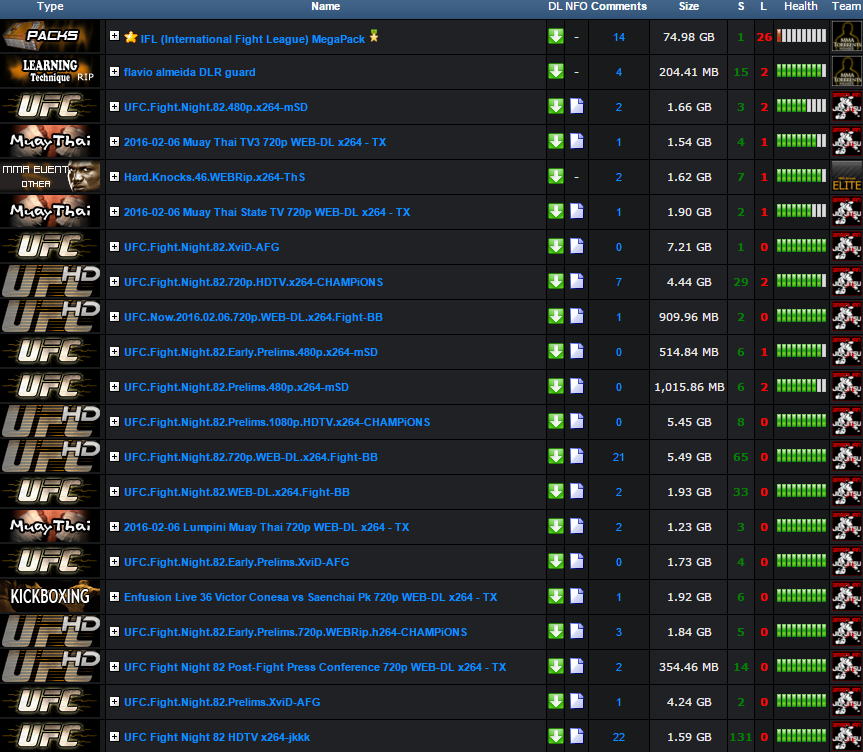Viewport: 863px width, 752px height.
Task: Click the size 7.21 GB cell
Action: 689,247
